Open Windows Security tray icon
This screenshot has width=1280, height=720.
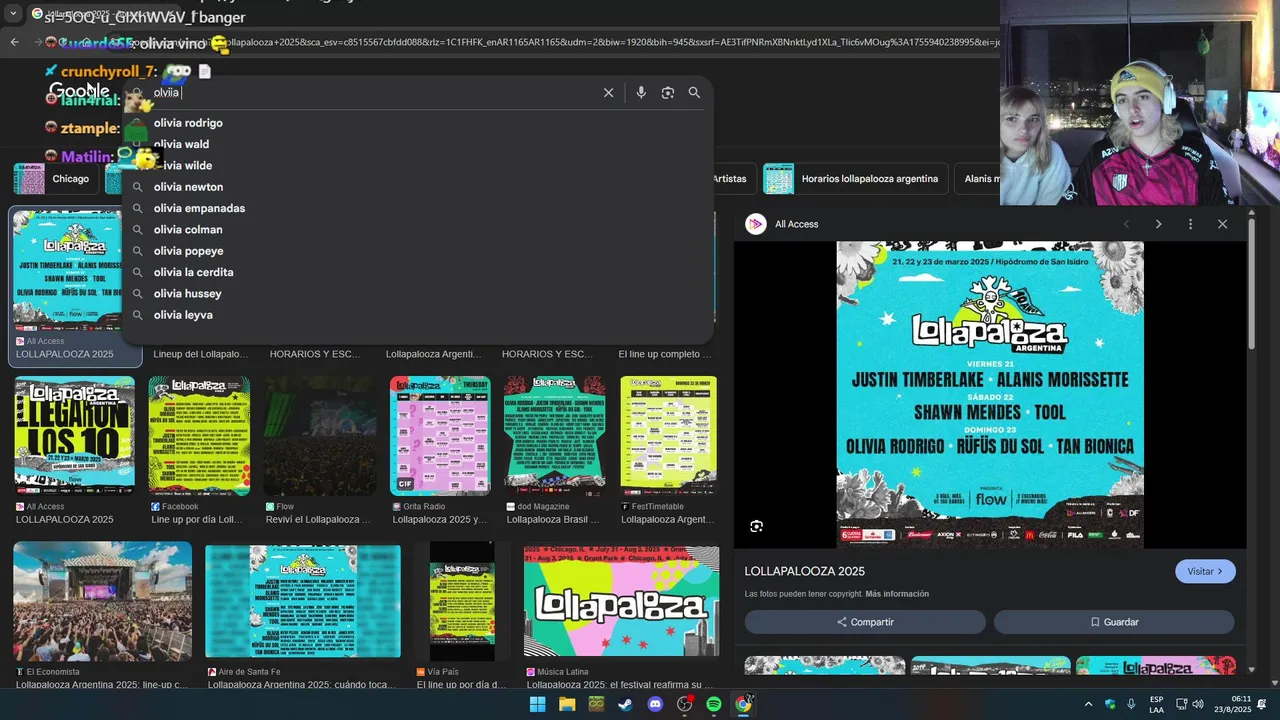pos(1110,704)
